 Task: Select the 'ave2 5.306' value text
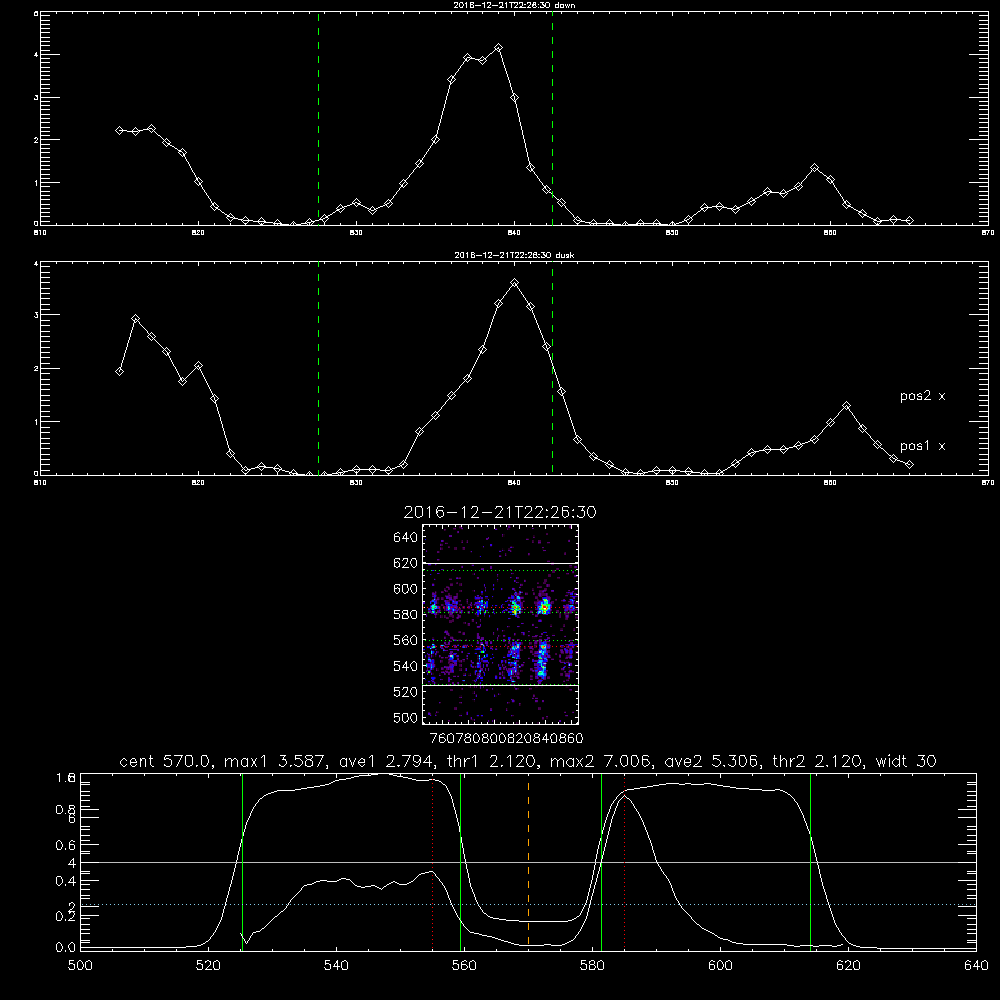coord(712,761)
